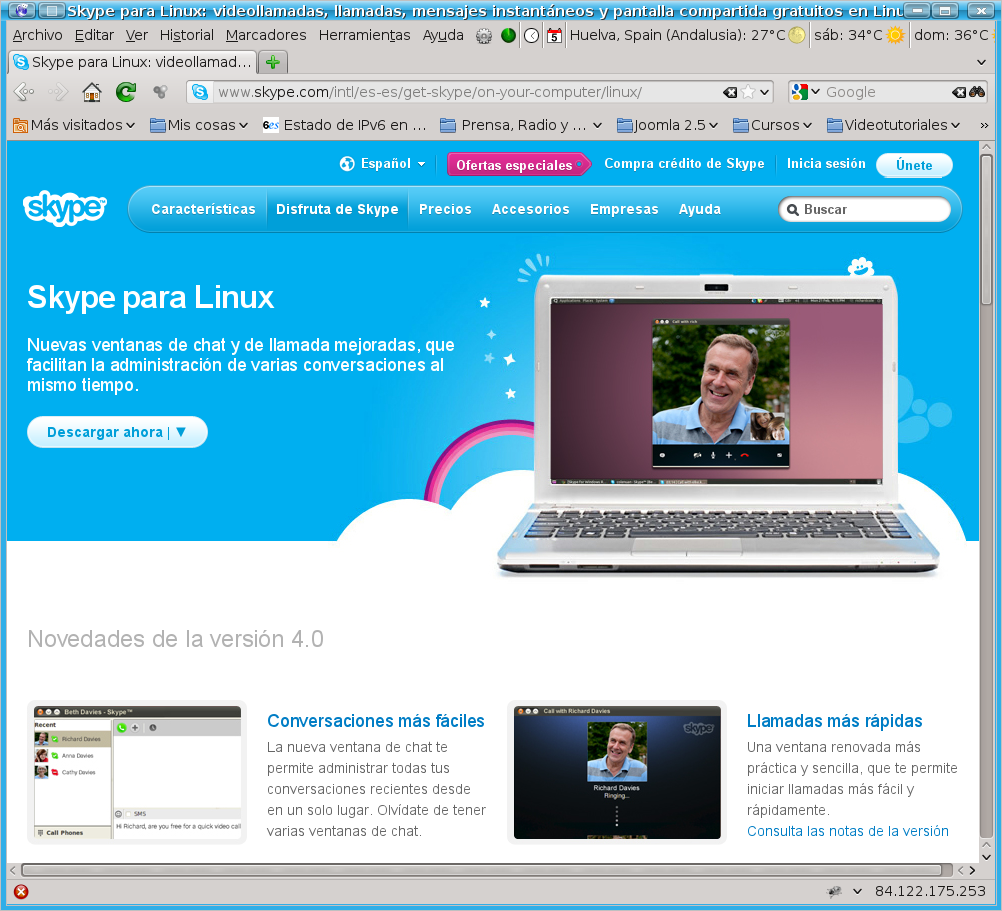The image size is (1002, 911).
Task: Clear the Google search box
Action: click(959, 93)
